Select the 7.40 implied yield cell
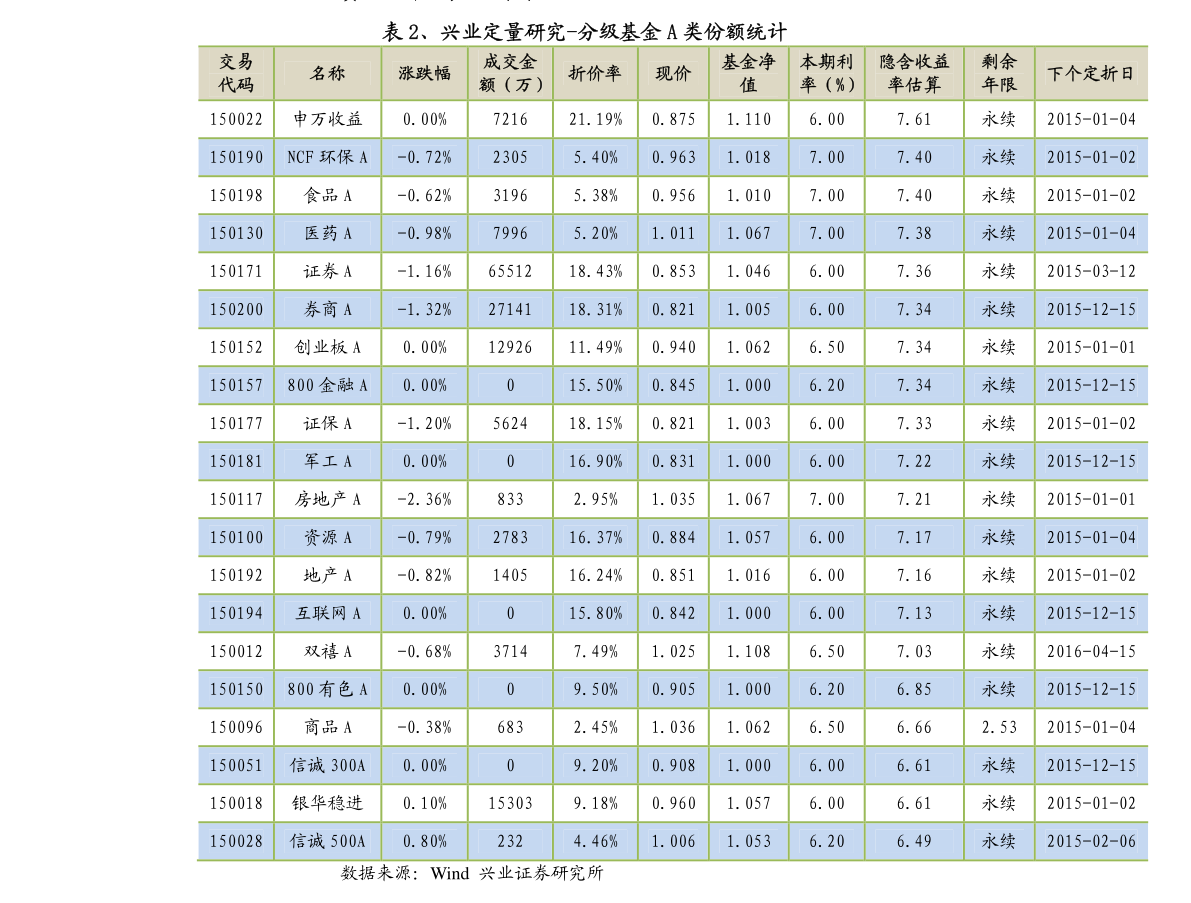The width and height of the screenshot is (1191, 903). pos(914,157)
